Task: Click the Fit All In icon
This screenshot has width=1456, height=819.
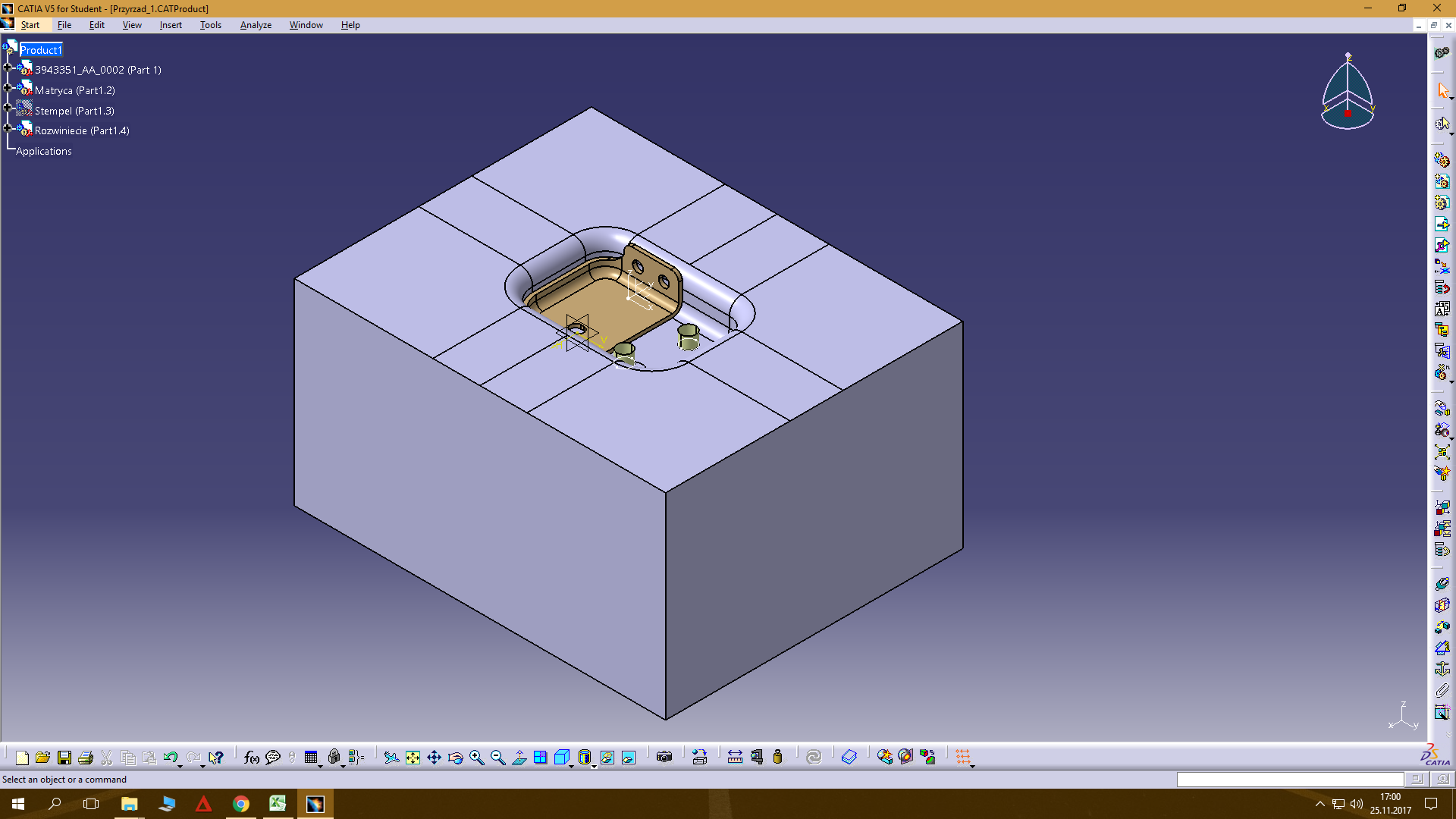Action: click(x=413, y=758)
